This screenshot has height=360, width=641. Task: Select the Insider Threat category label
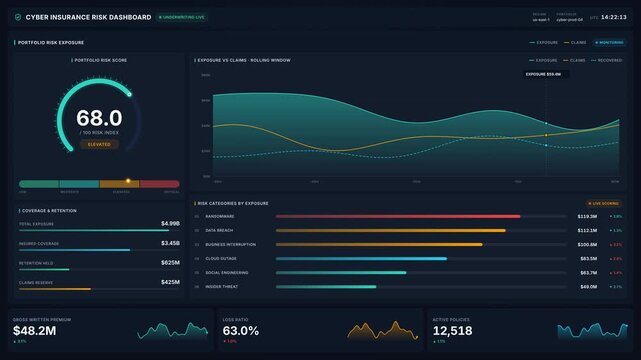(x=222, y=287)
